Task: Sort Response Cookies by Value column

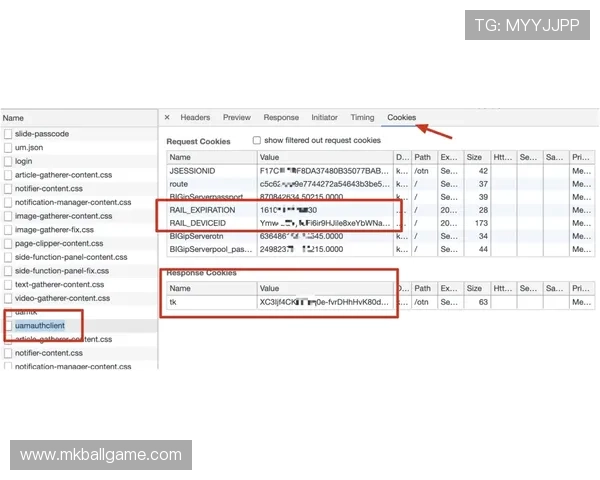Action: (325, 288)
